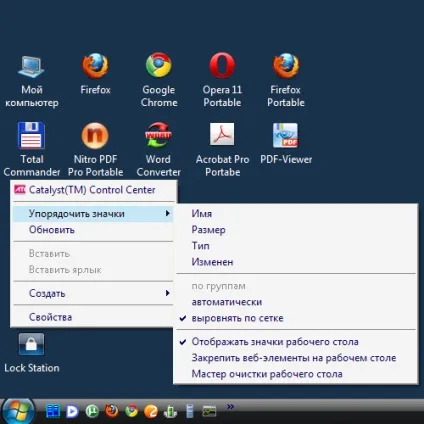Select the Nitro PDF Pro Portable icon
This screenshot has height=424, width=424.
95,135
